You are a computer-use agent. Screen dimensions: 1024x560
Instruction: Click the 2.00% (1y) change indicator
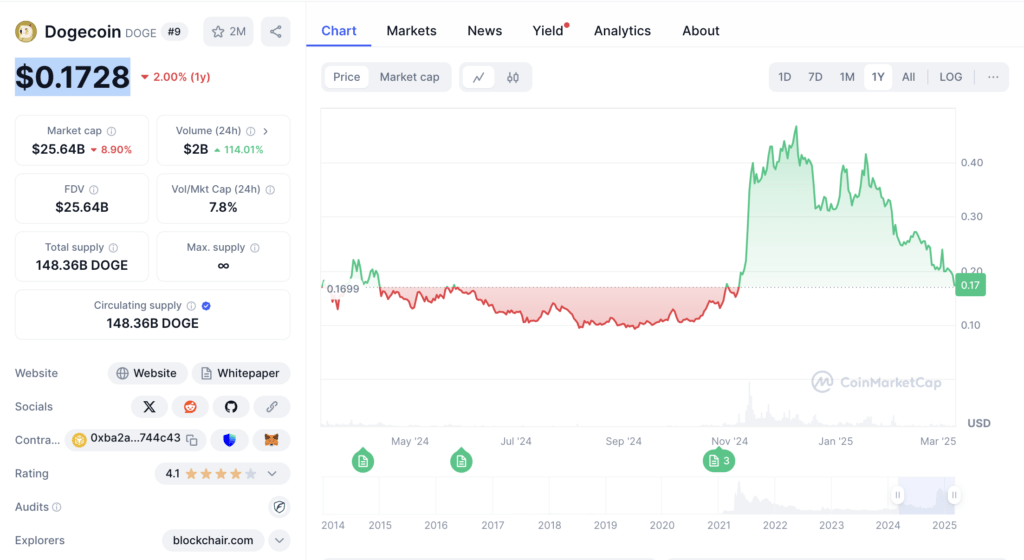pos(176,77)
